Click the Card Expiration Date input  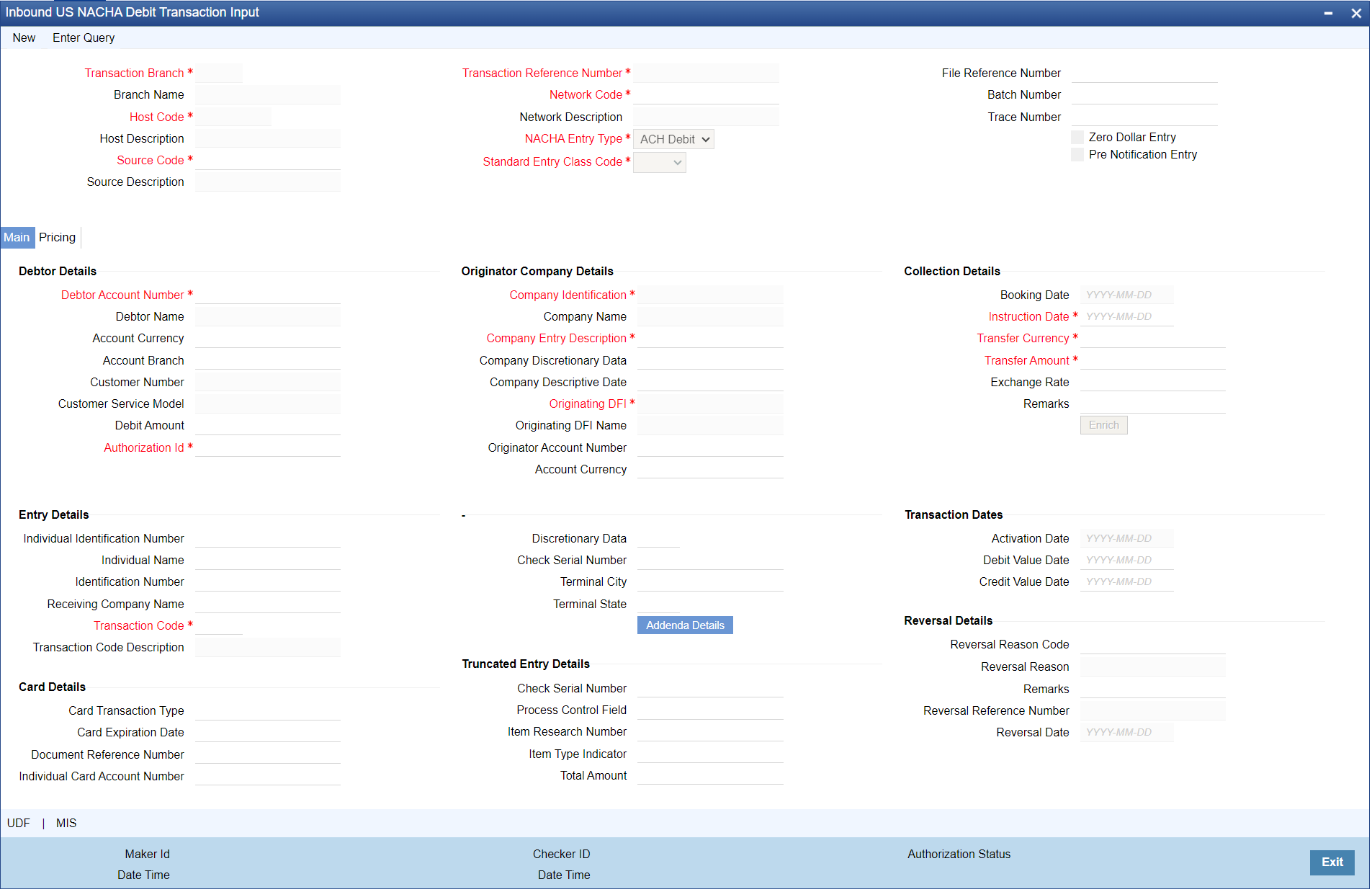[267, 732]
